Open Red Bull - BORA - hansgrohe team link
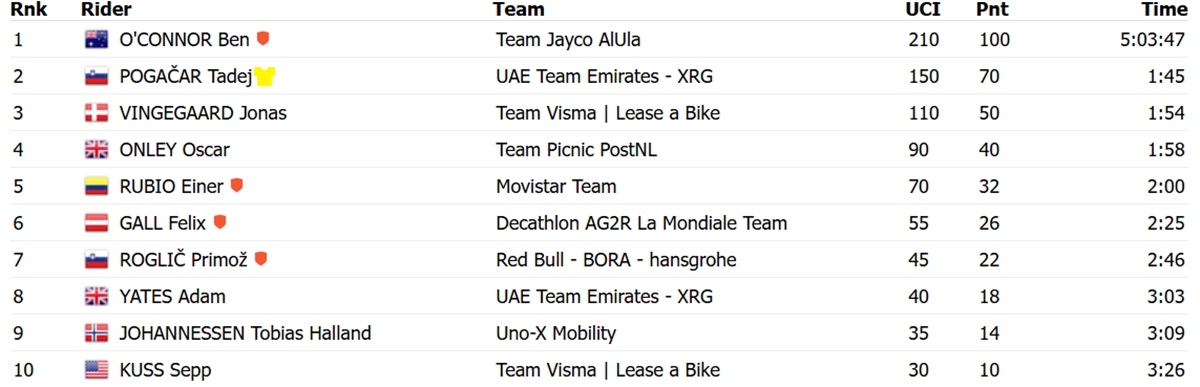The height and width of the screenshot is (387, 1200). [x=616, y=260]
